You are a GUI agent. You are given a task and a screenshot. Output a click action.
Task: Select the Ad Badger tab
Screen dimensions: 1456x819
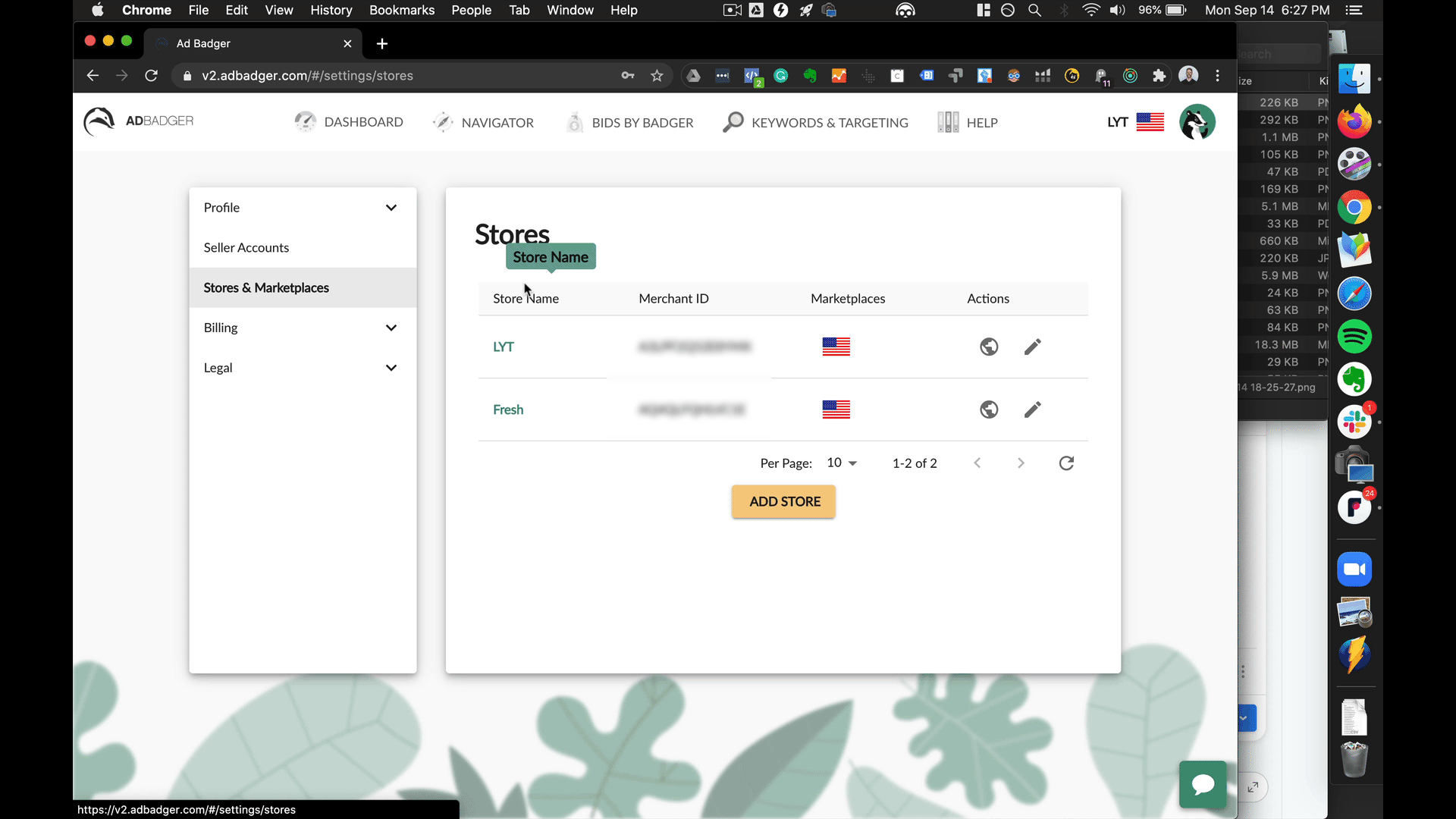click(254, 43)
